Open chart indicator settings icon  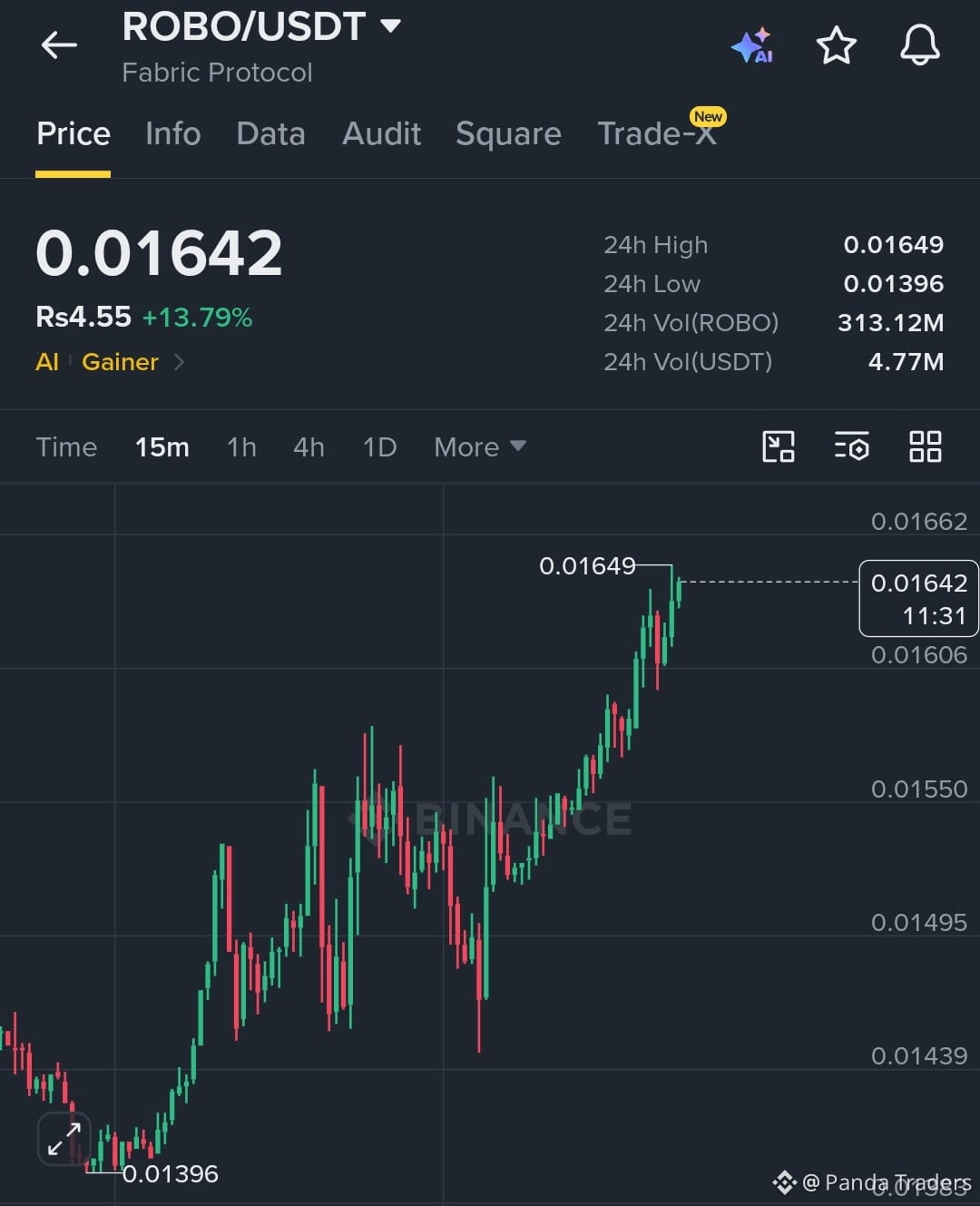(x=851, y=446)
